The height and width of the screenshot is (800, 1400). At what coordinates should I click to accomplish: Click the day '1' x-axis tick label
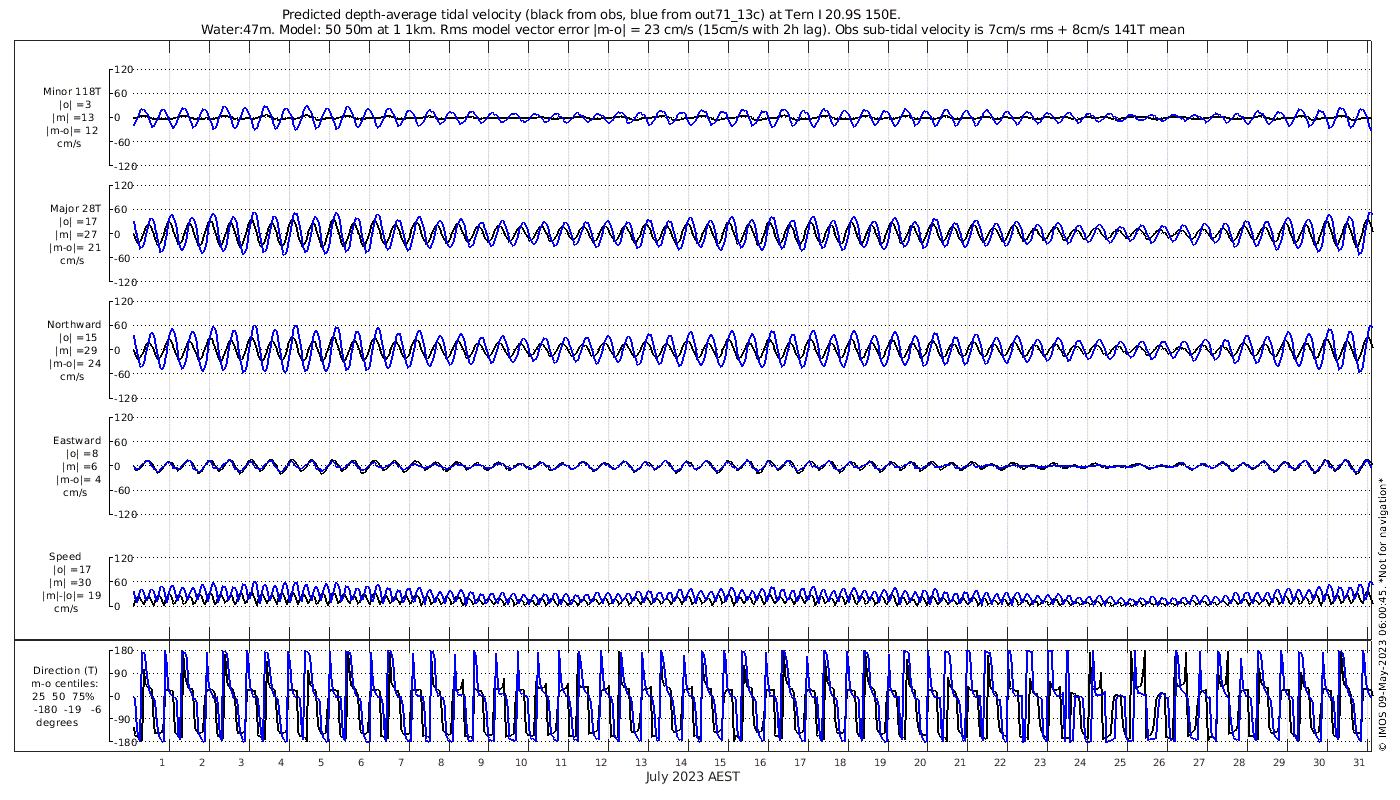pyautogui.click(x=162, y=761)
